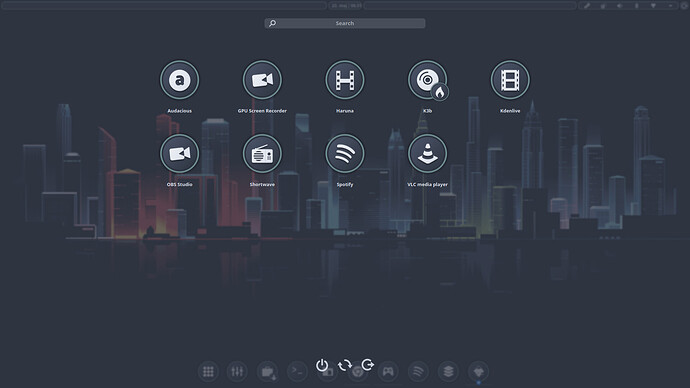Click the date and time in top panel

346,6
